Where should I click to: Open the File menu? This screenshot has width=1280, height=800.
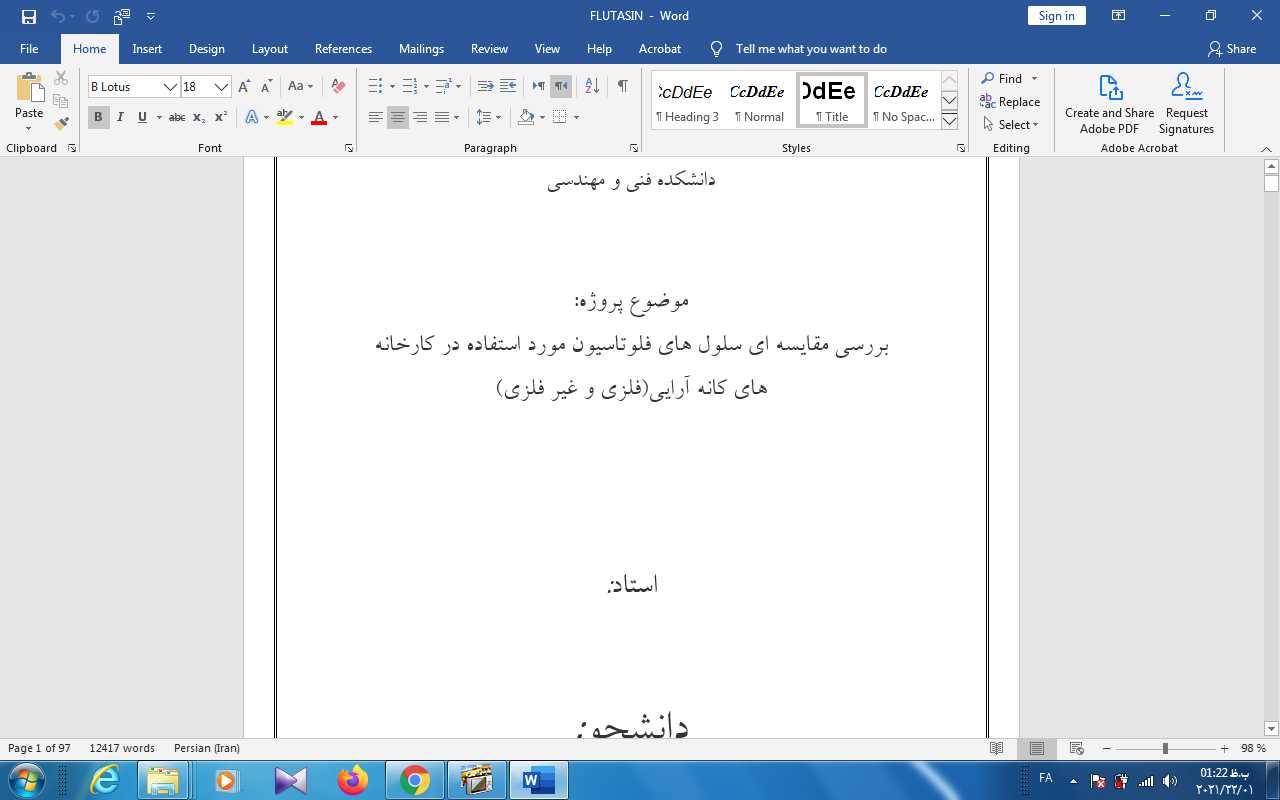coord(29,49)
